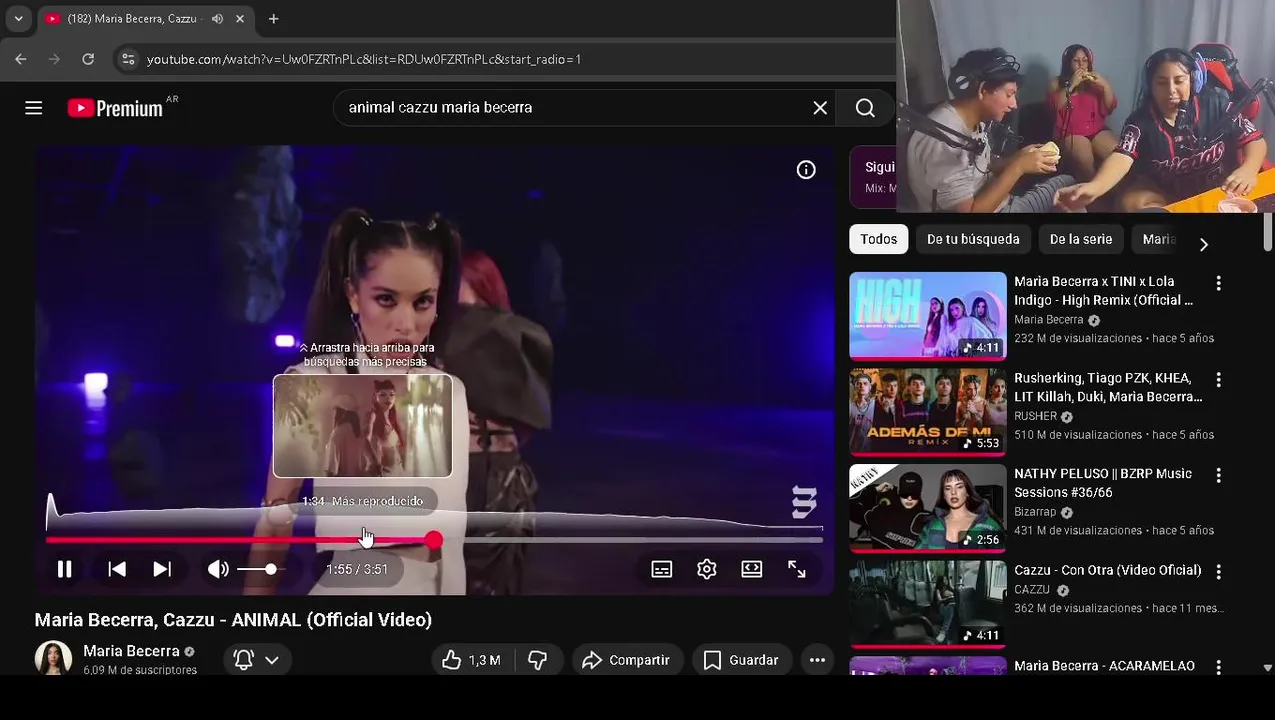Open more actions three-dot button
Viewport: 1275px width, 720px height.
coord(817,660)
